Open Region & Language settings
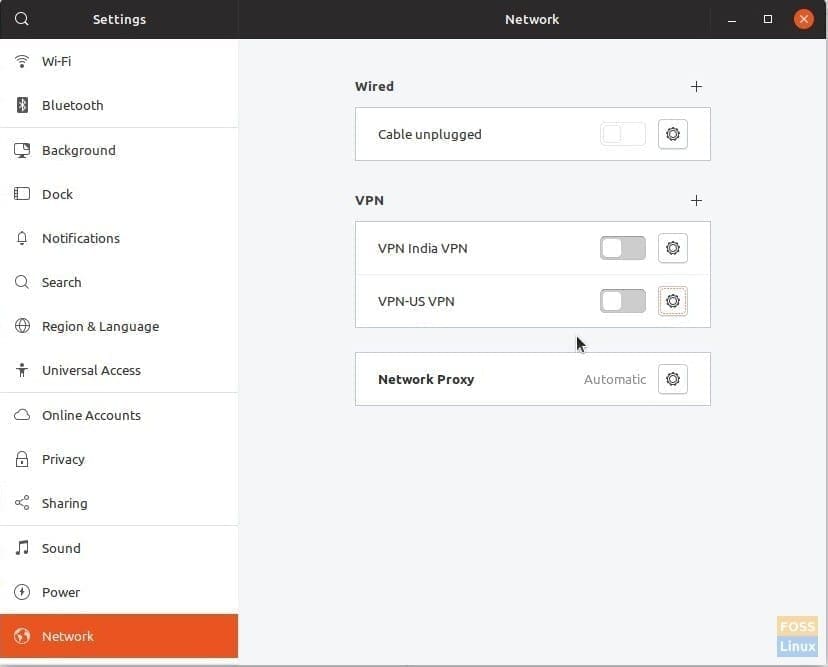This screenshot has height=667, width=828. click(119, 326)
